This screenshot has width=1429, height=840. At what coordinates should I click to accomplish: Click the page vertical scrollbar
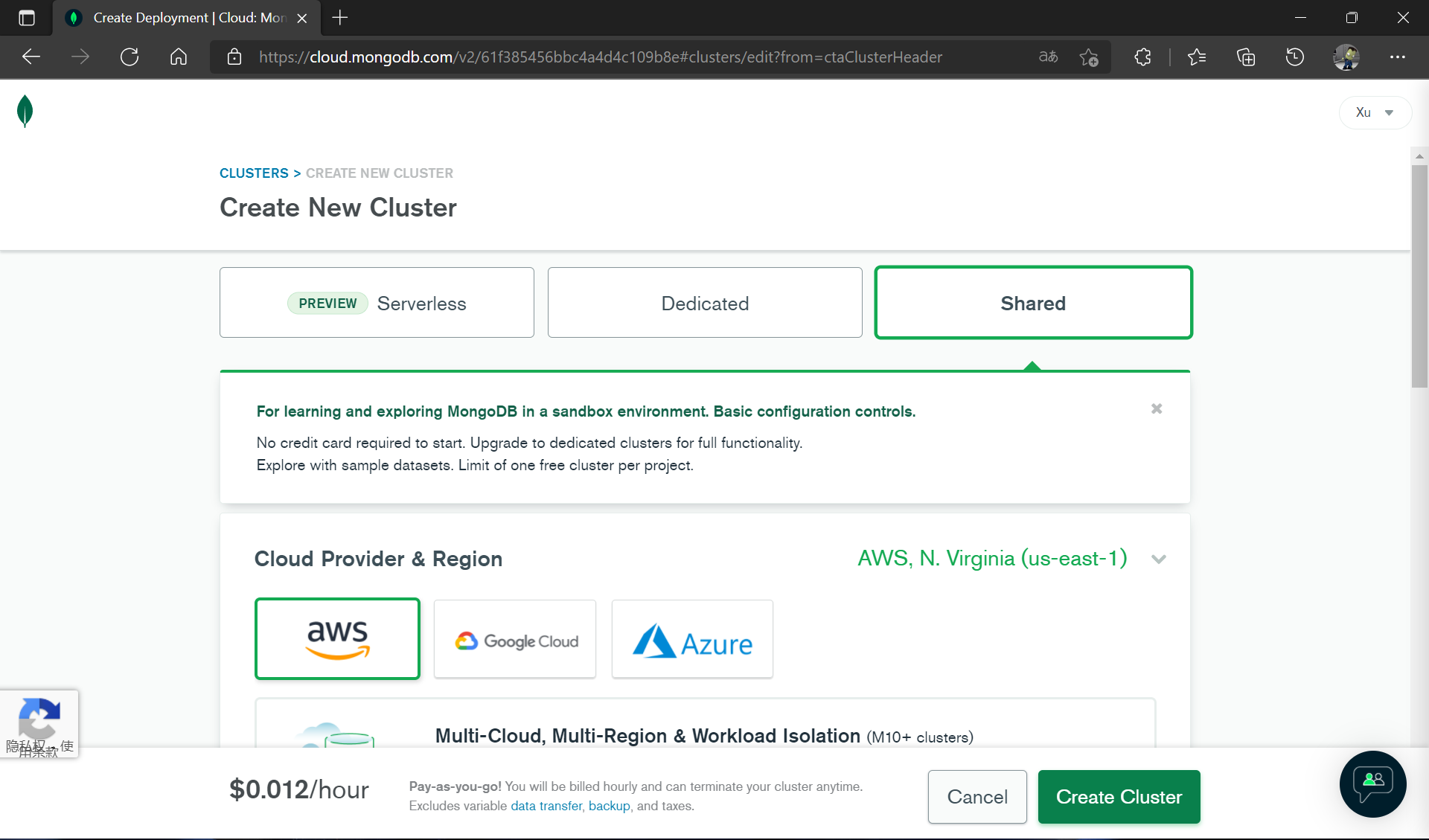point(1419,275)
